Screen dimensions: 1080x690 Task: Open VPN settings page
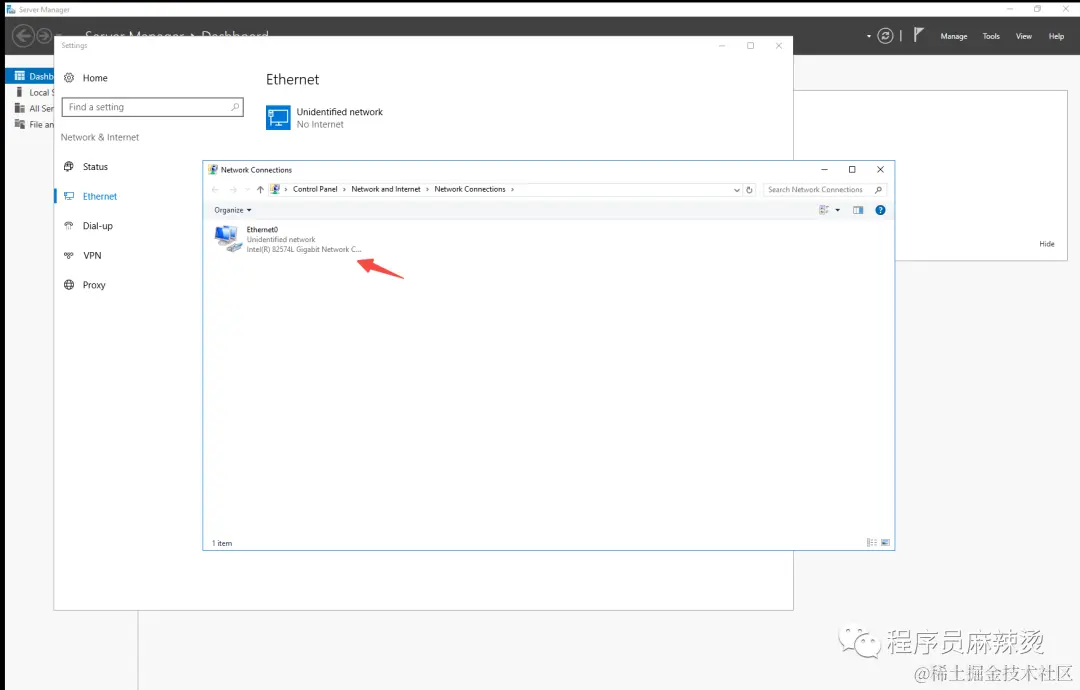point(92,255)
